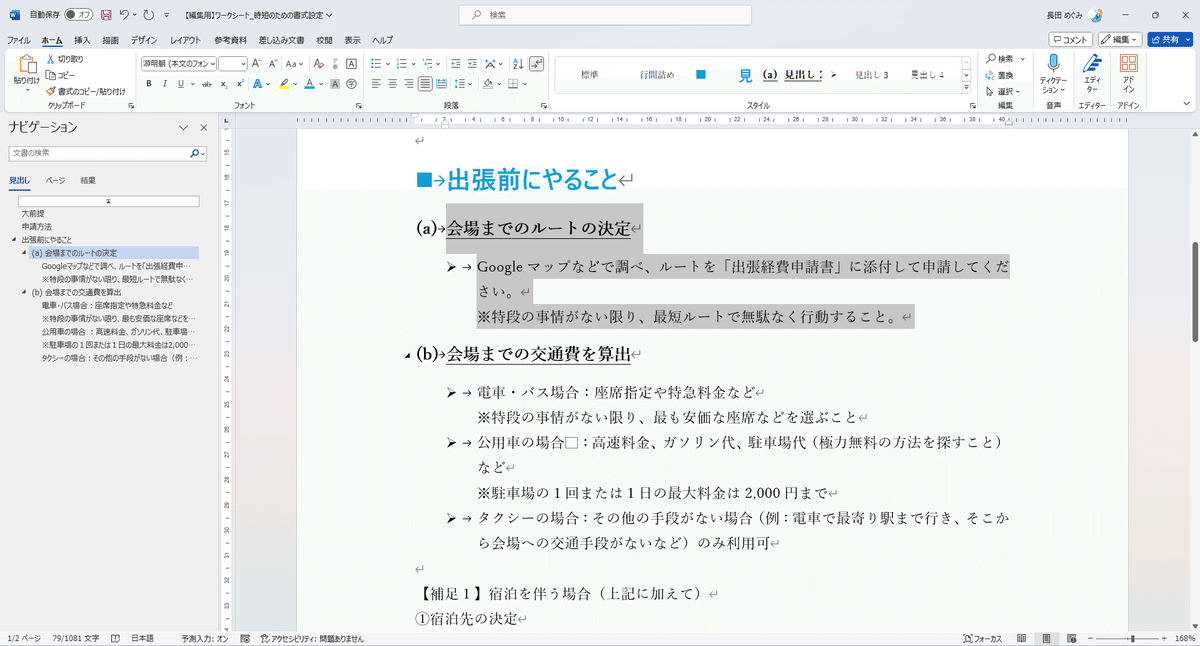Switch navigation pane to ページ tab
Screen dimensions: 1200x646
[55, 180]
